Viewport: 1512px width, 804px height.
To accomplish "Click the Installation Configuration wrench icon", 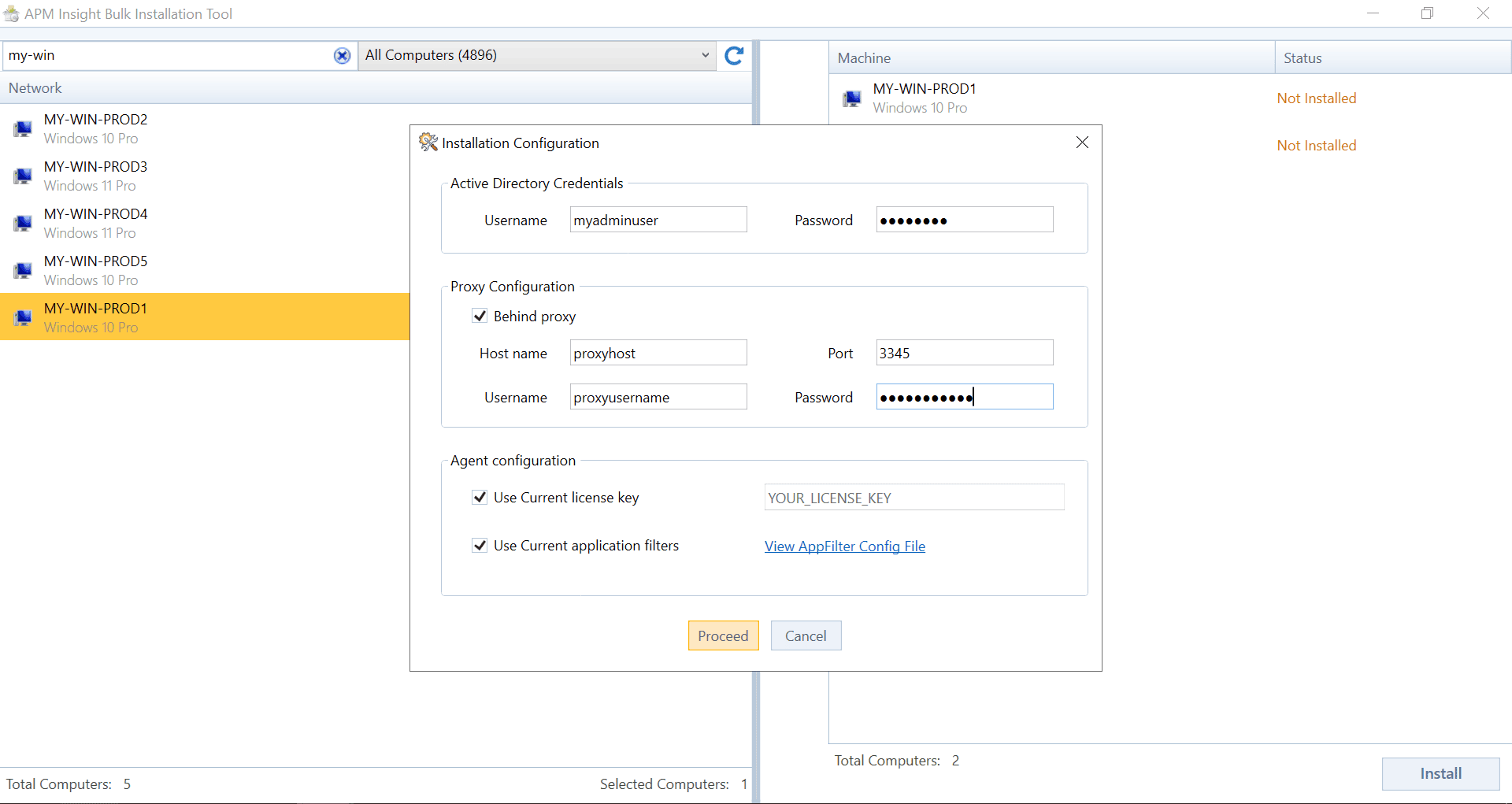I will click(x=428, y=143).
